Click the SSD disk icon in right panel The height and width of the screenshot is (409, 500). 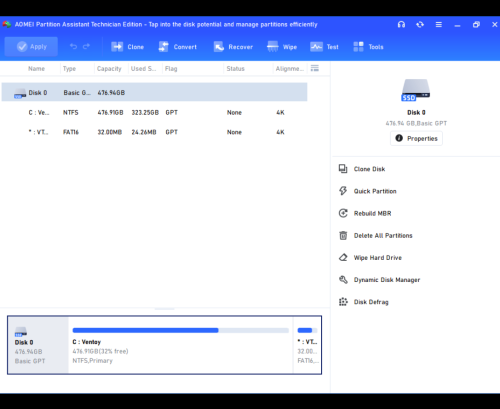click(416, 90)
